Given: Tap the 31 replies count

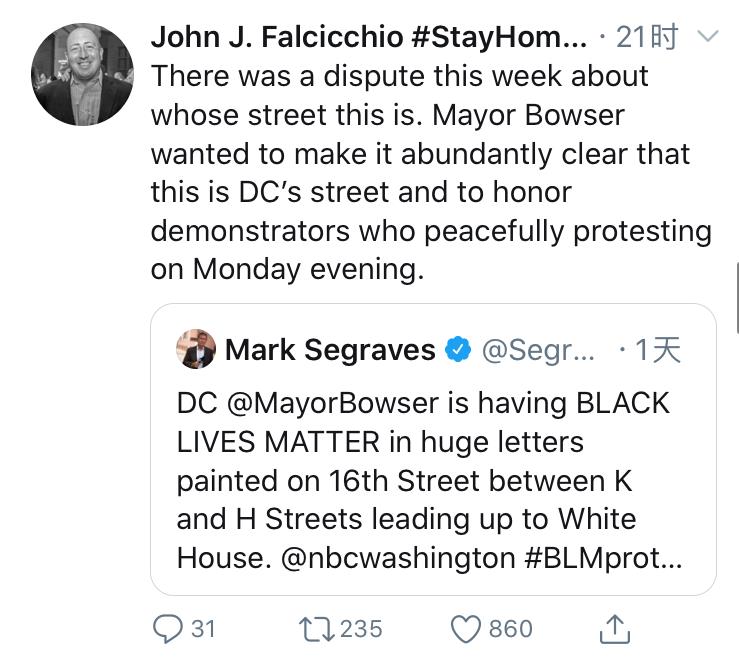Looking at the screenshot, I should point(203,628).
